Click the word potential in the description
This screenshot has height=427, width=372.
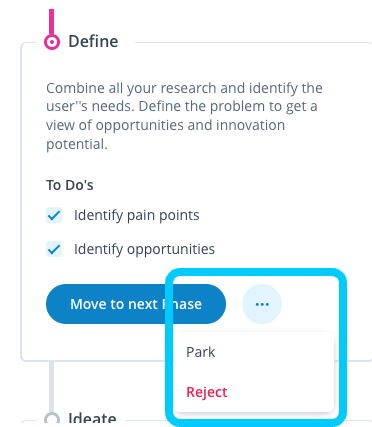(75, 144)
